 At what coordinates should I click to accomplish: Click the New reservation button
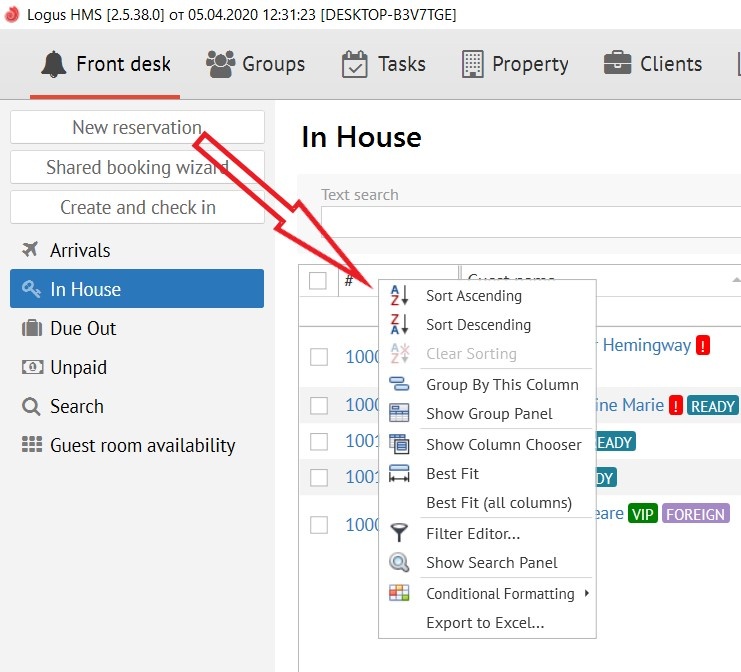(x=137, y=127)
